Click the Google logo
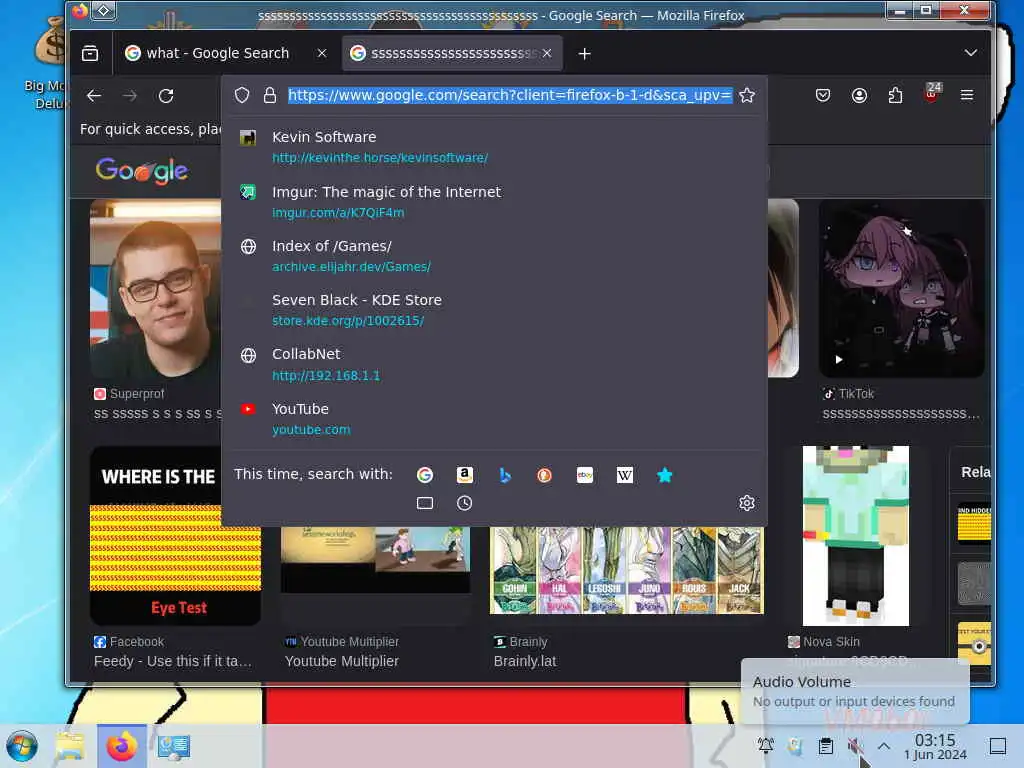The width and height of the screenshot is (1024, 768). click(142, 172)
